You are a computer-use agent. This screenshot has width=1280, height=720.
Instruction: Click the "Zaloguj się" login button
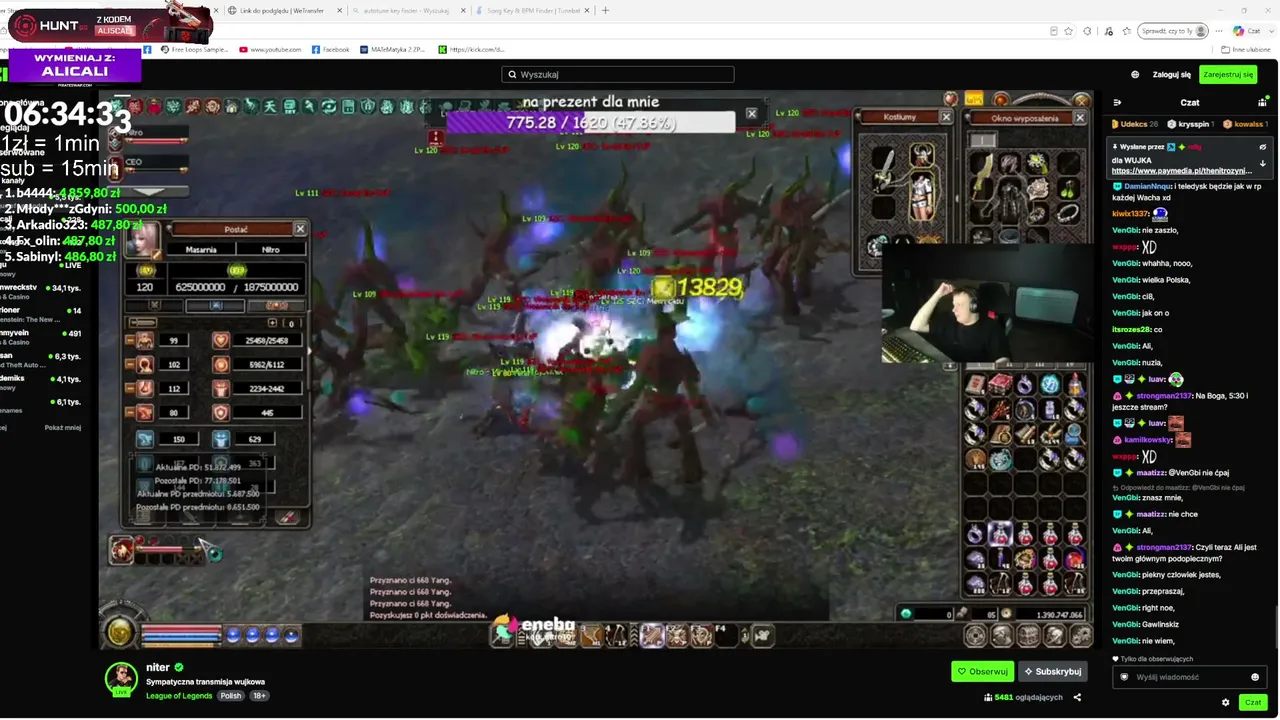(1171, 74)
